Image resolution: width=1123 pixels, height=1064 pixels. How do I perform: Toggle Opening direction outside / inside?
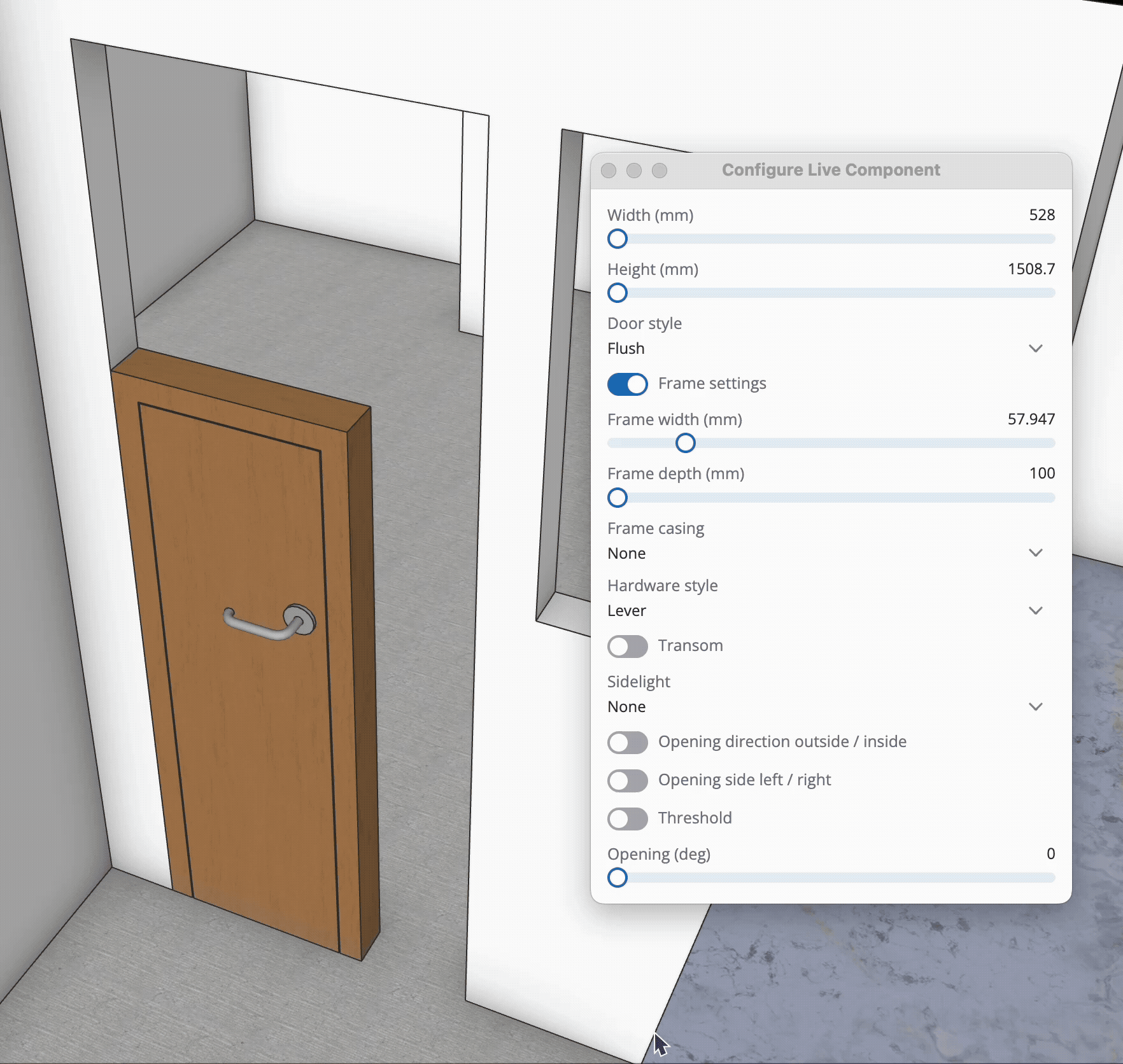click(x=627, y=743)
